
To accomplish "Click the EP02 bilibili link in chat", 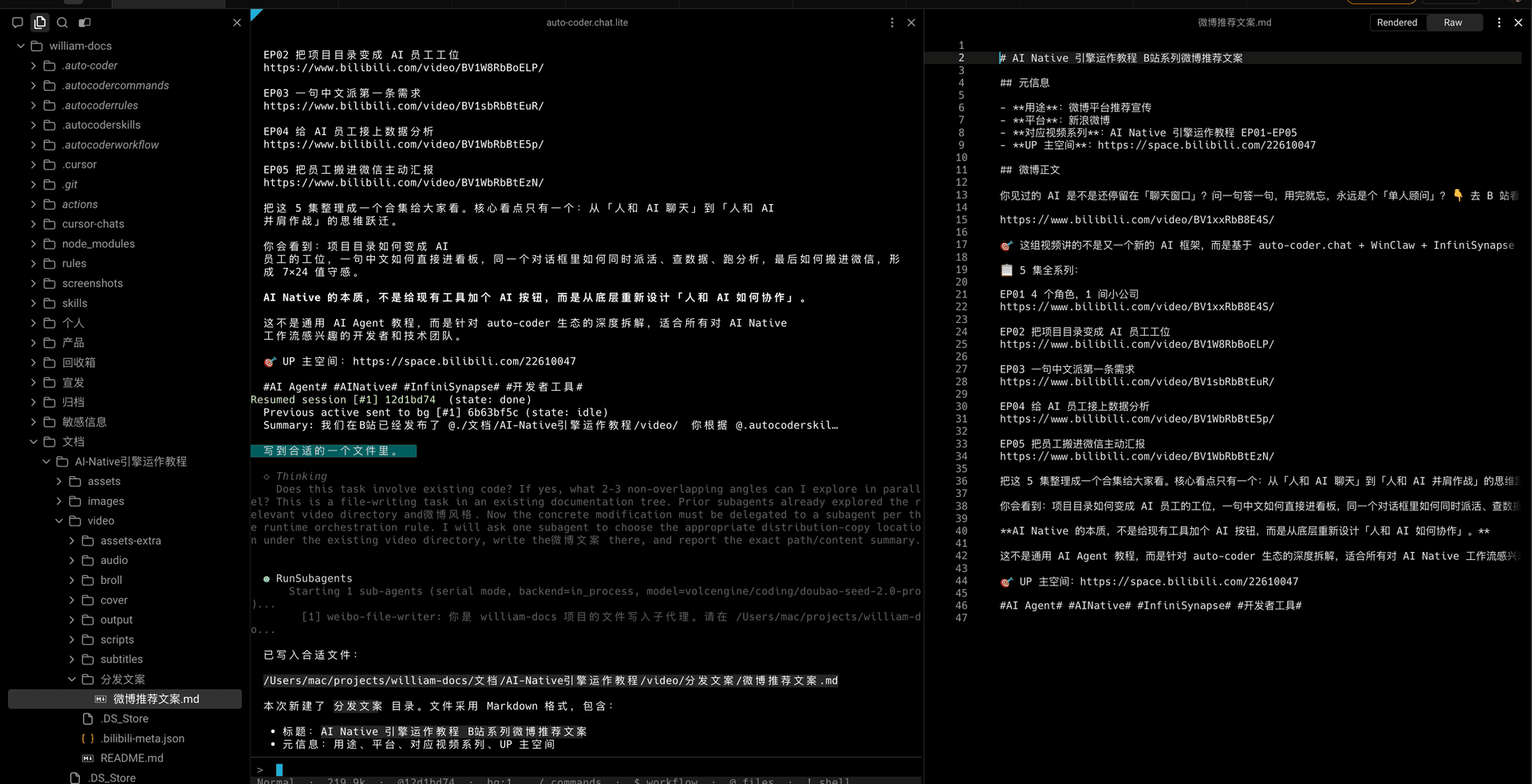I will pyautogui.click(x=404, y=68).
